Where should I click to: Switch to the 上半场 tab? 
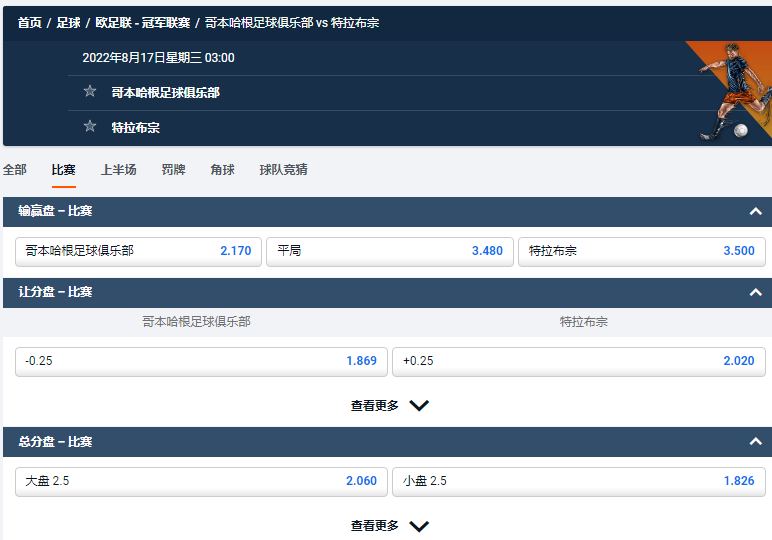coord(118,170)
